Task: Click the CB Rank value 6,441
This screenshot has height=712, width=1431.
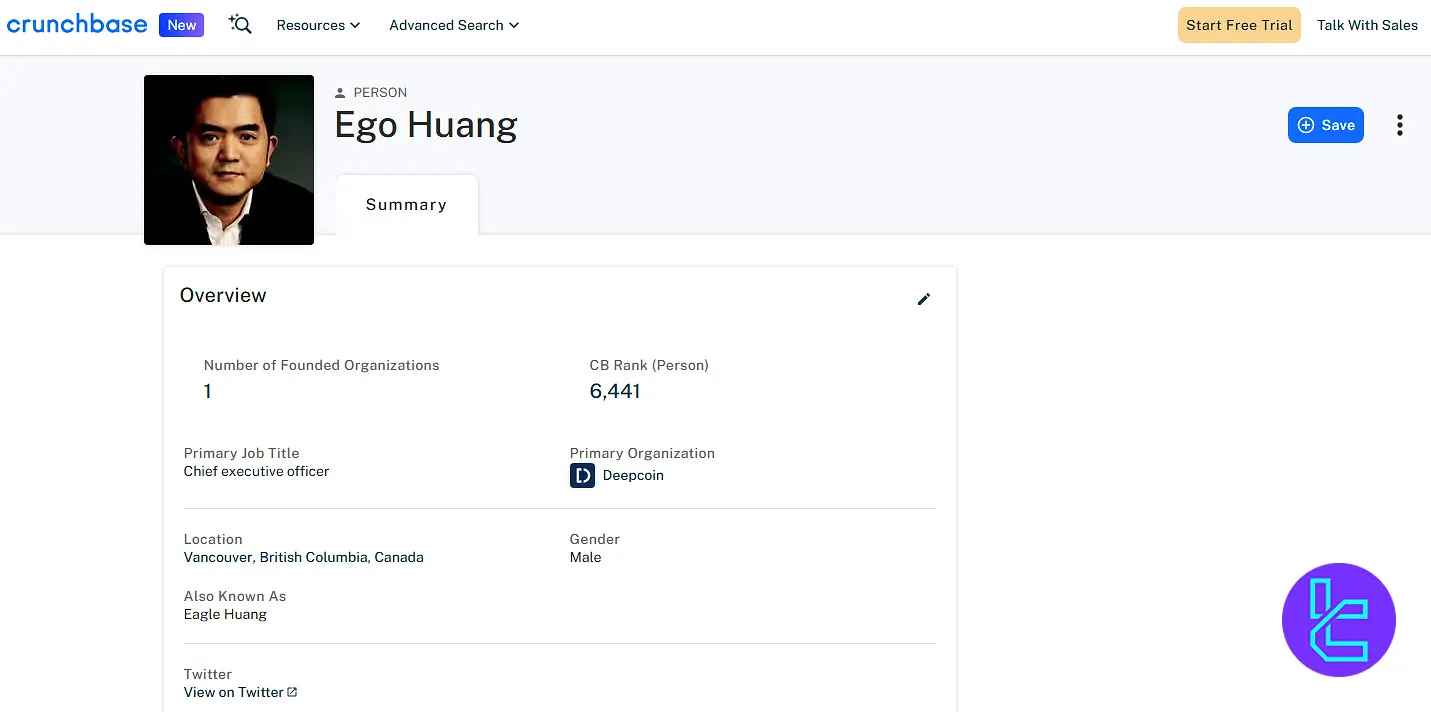Action: [615, 391]
